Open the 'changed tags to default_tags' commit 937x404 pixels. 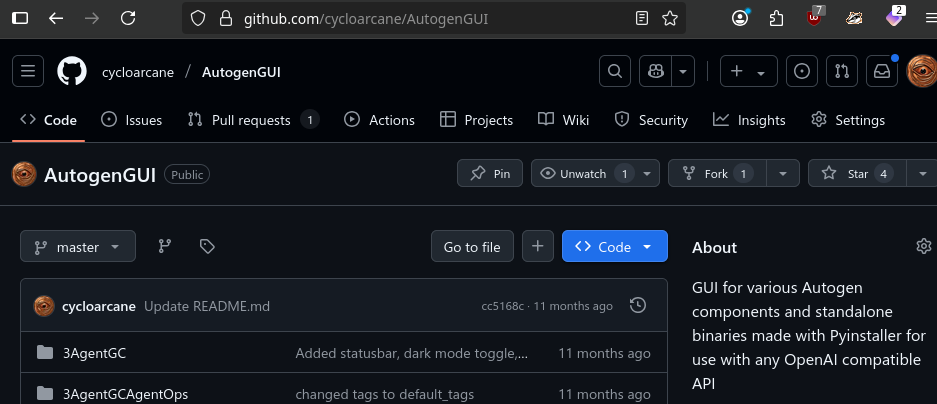pos(384,394)
